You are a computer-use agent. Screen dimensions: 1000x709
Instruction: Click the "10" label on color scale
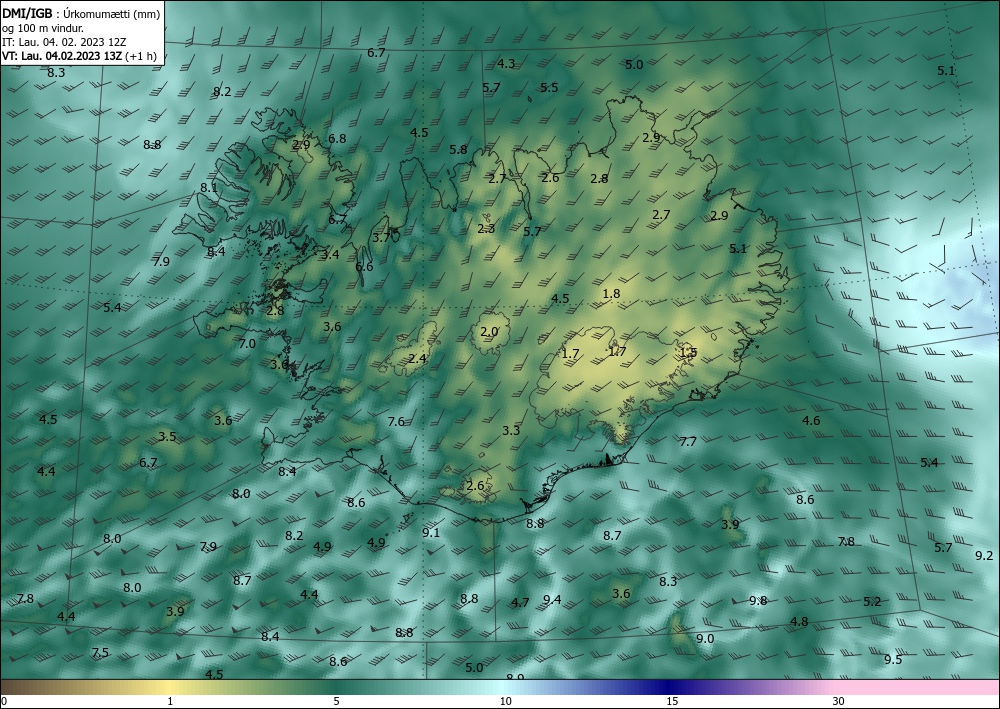(506, 702)
